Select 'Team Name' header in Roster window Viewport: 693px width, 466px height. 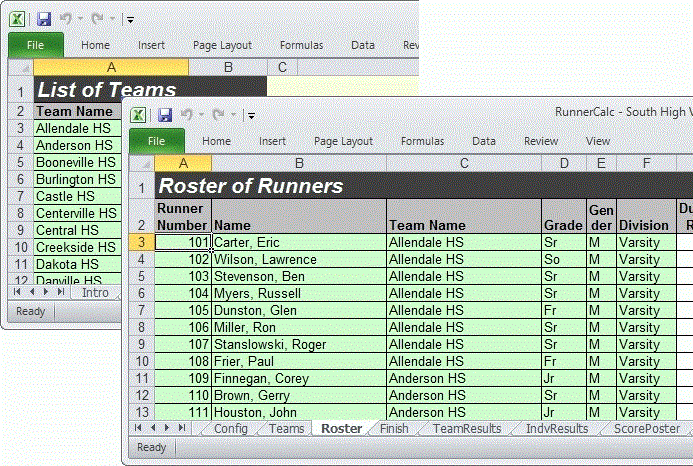464,216
